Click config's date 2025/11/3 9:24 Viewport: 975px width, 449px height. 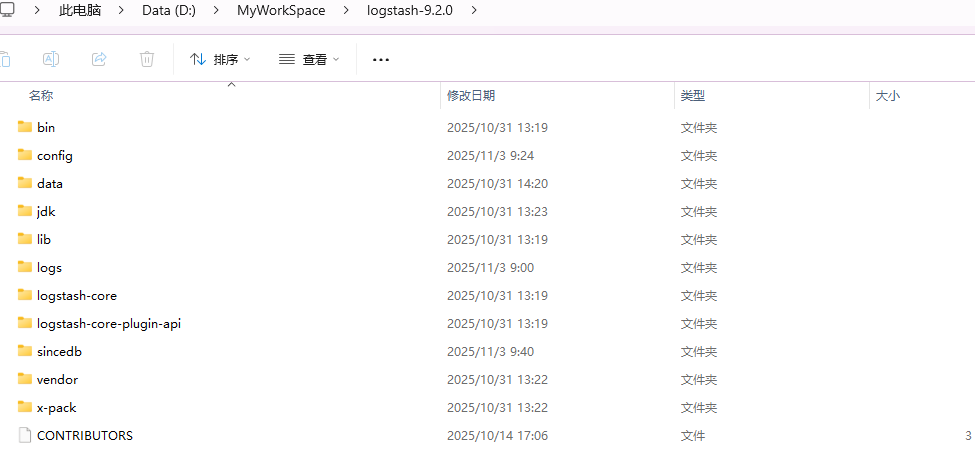(x=491, y=155)
